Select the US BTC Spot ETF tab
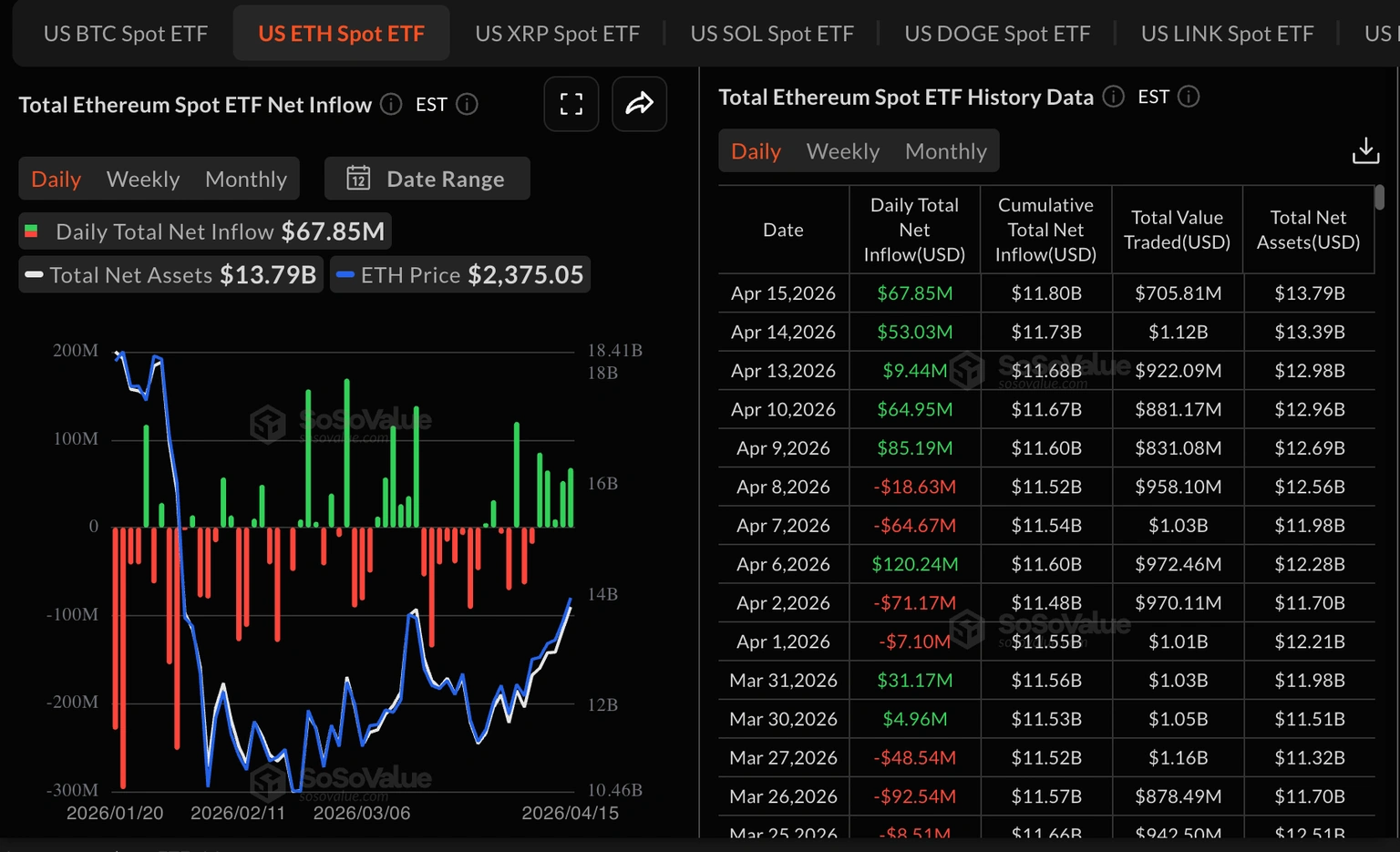This screenshot has width=1400, height=852. pos(126,34)
